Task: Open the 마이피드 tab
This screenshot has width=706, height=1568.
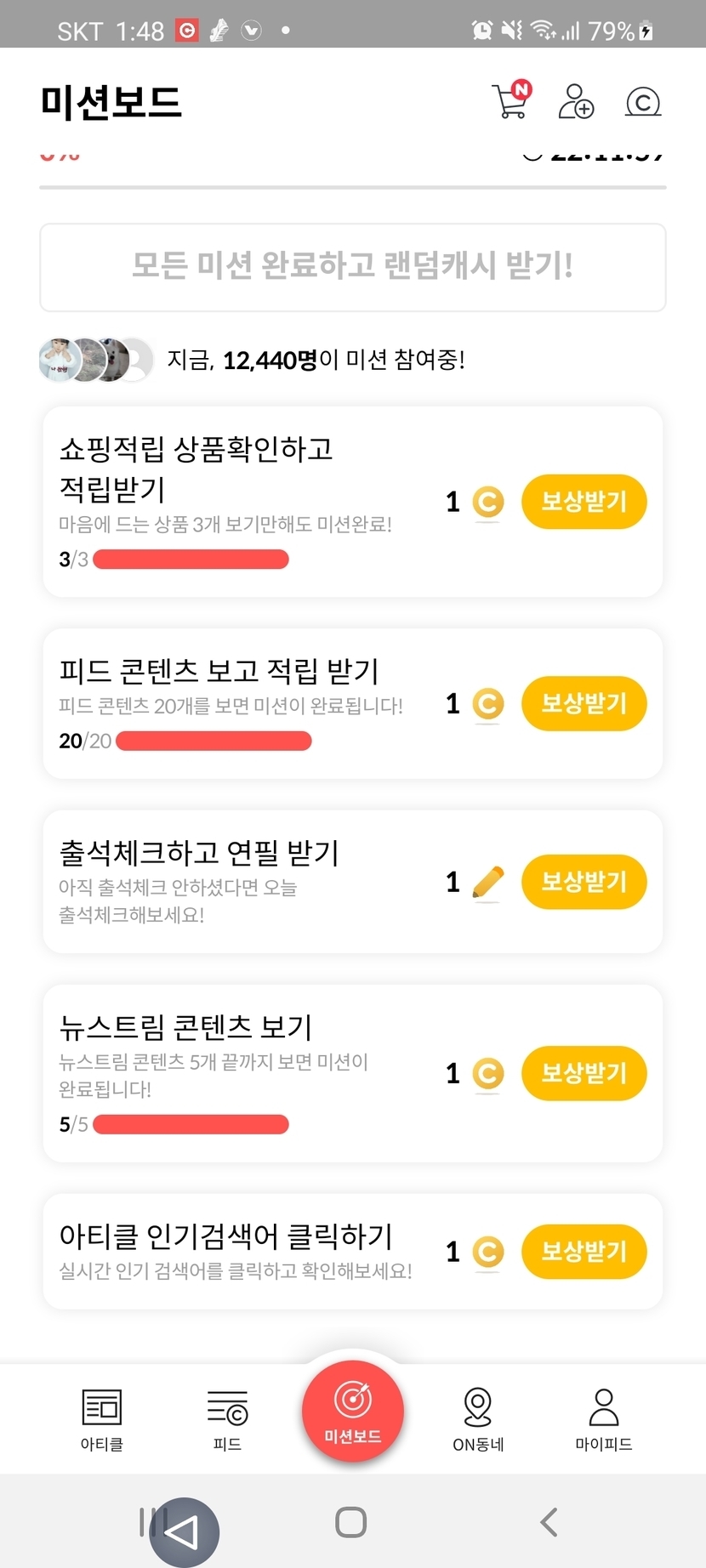Action: pos(603,1419)
